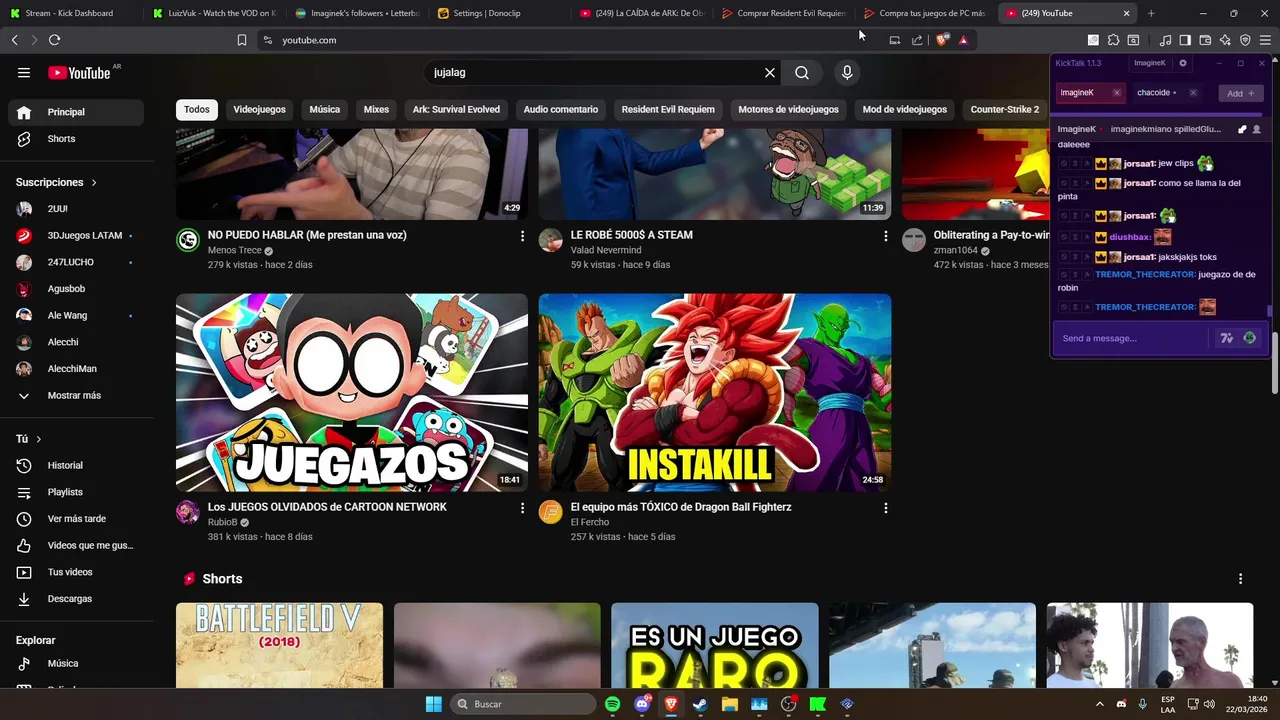Open Historial in the sidebar
1280x720 pixels.
click(78, 465)
